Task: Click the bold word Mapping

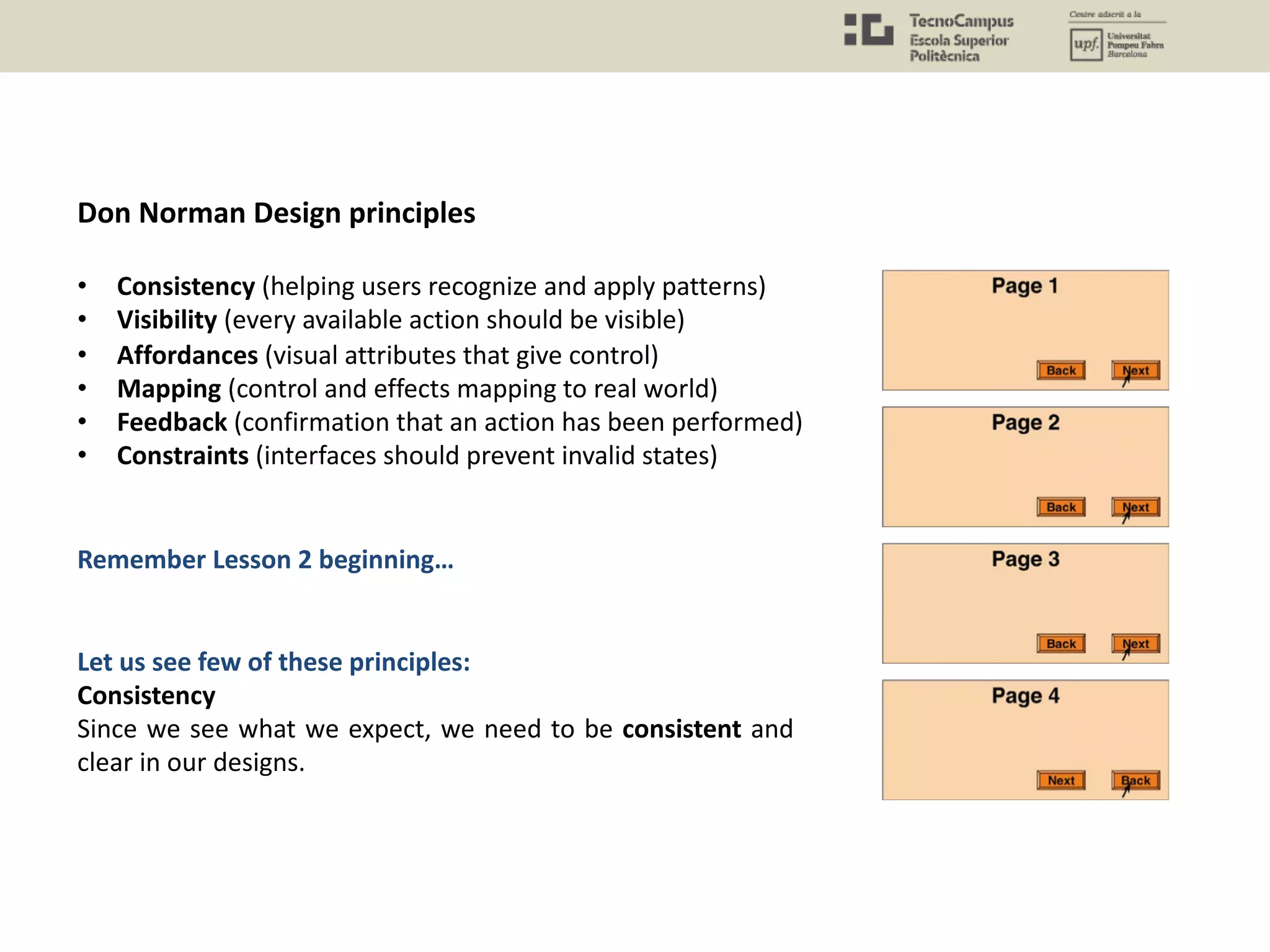Action: pos(169,389)
